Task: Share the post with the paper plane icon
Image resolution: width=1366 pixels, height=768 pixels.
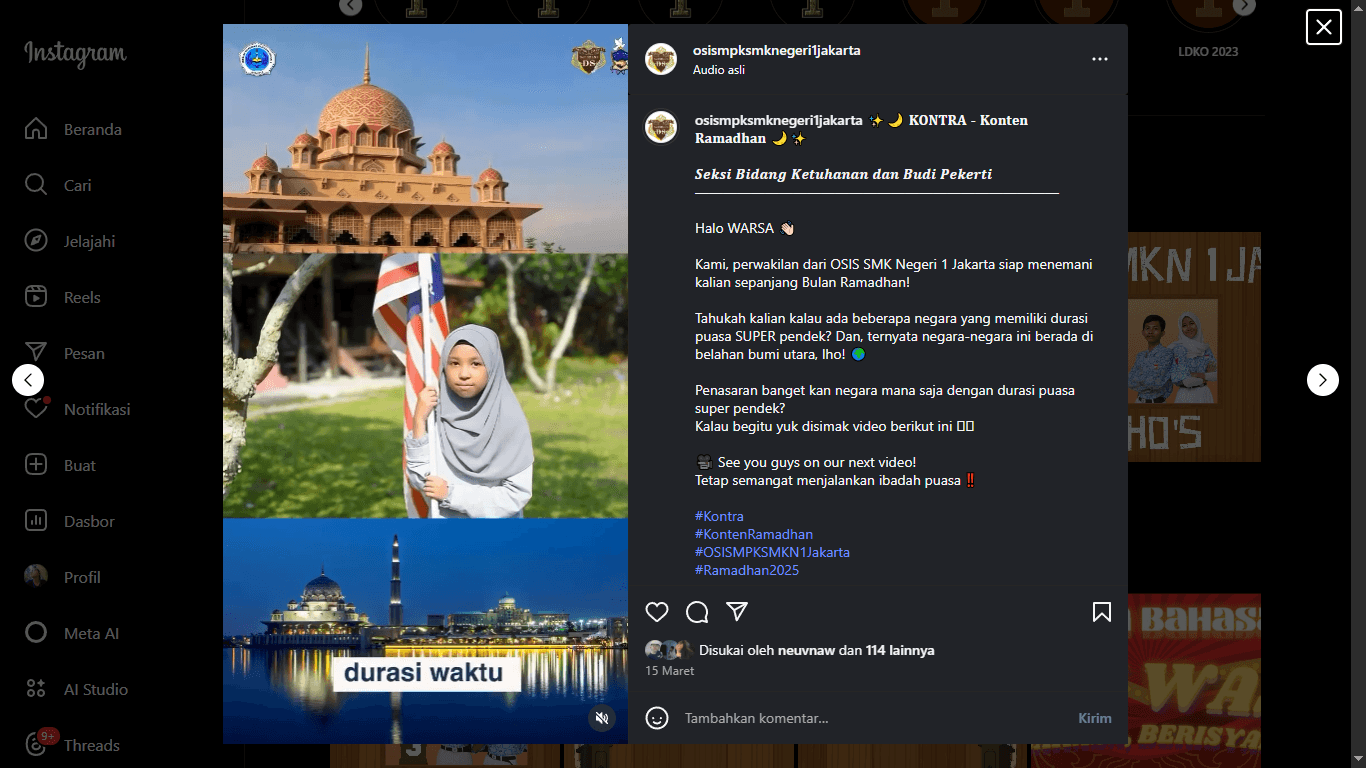Action: (x=737, y=612)
